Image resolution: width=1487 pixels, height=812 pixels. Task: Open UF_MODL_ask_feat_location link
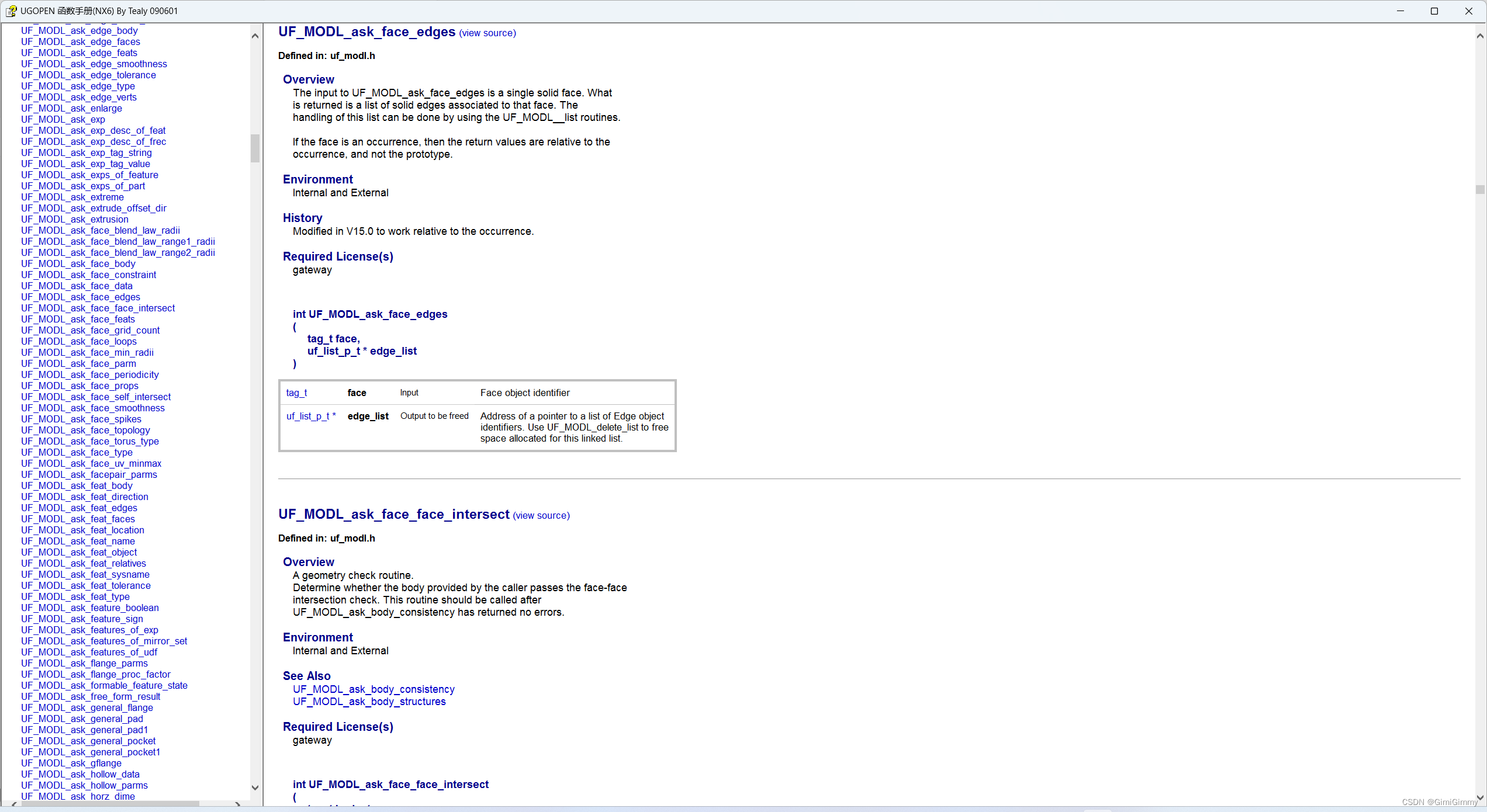[83, 530]
